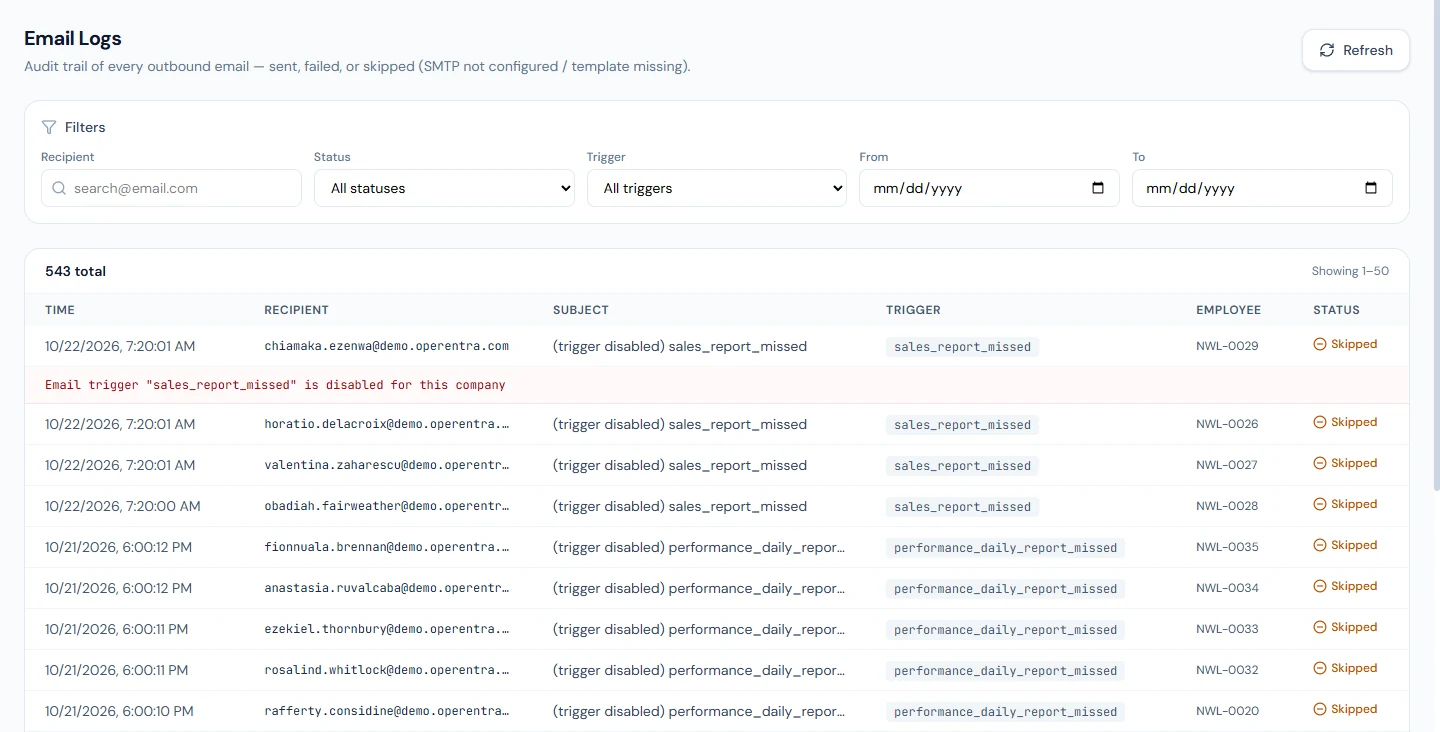Click the Skipped status icon for NWL-0032

(1319, 668)
